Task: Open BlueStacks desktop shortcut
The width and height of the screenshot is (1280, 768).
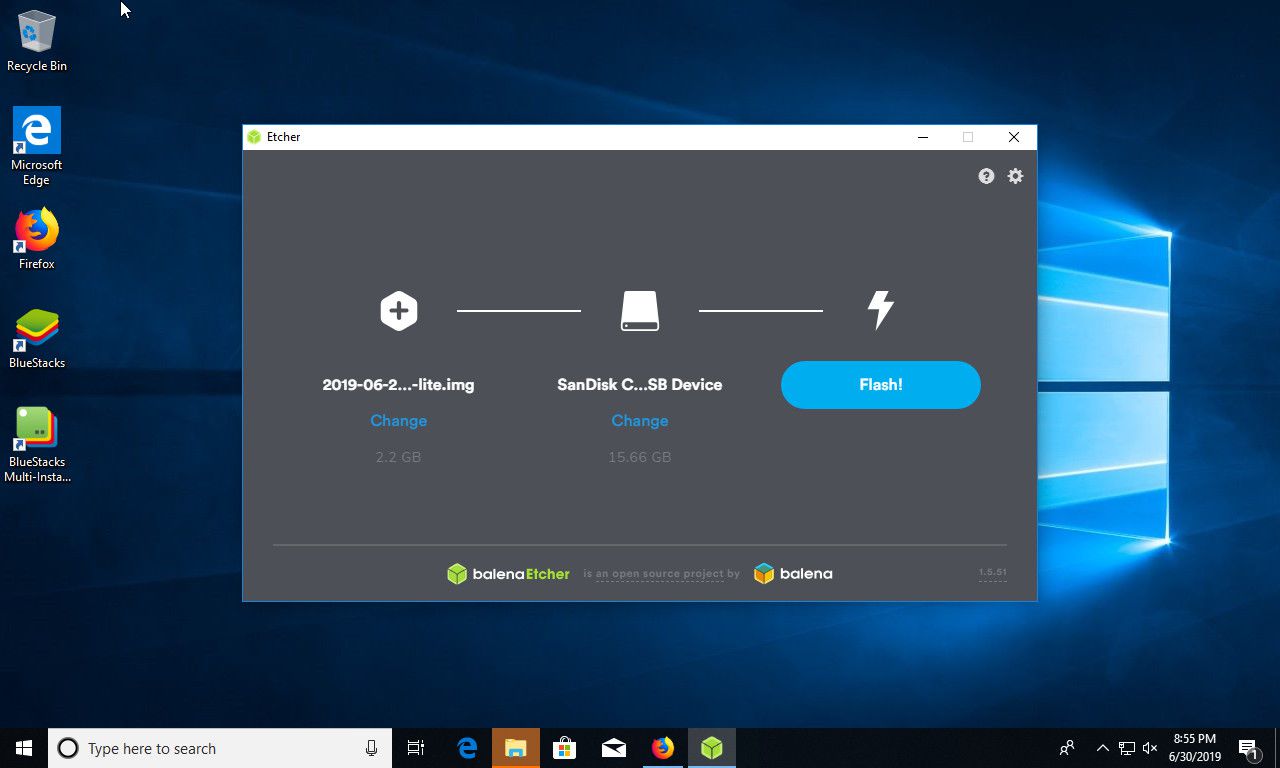Action: [37, 338]
